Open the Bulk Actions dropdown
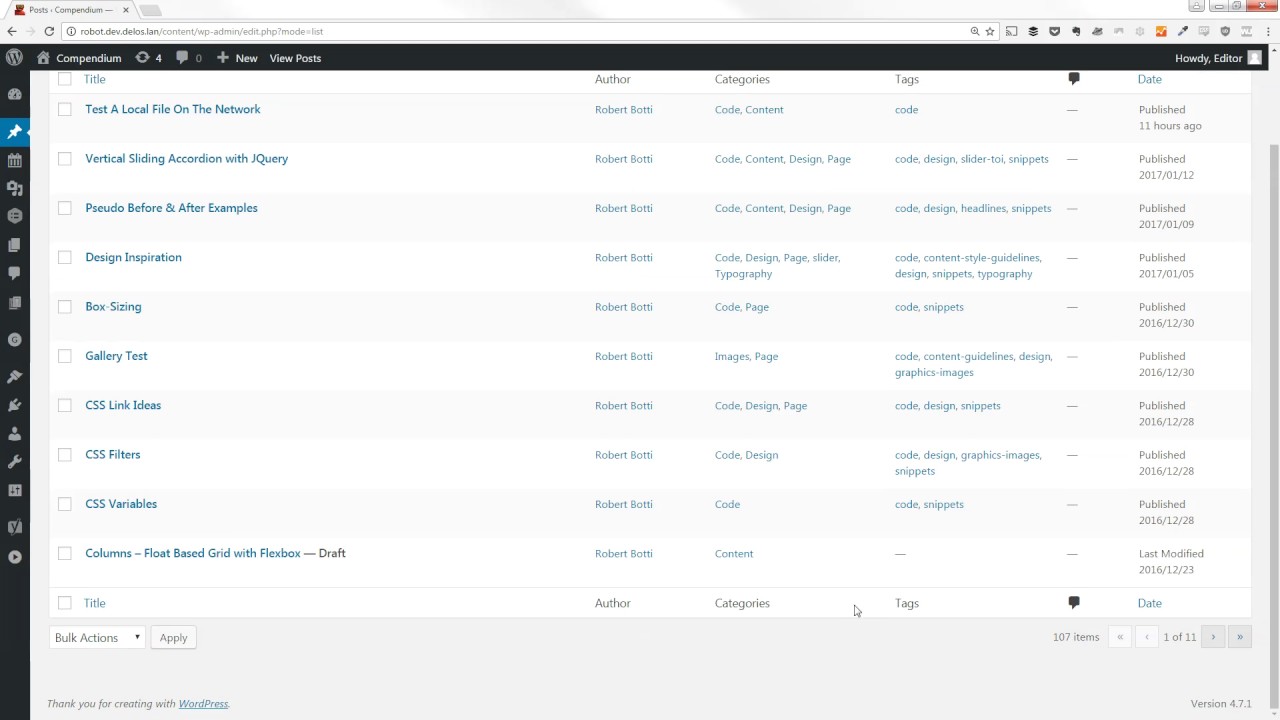The image size is (1280, 720). (97, 637)
